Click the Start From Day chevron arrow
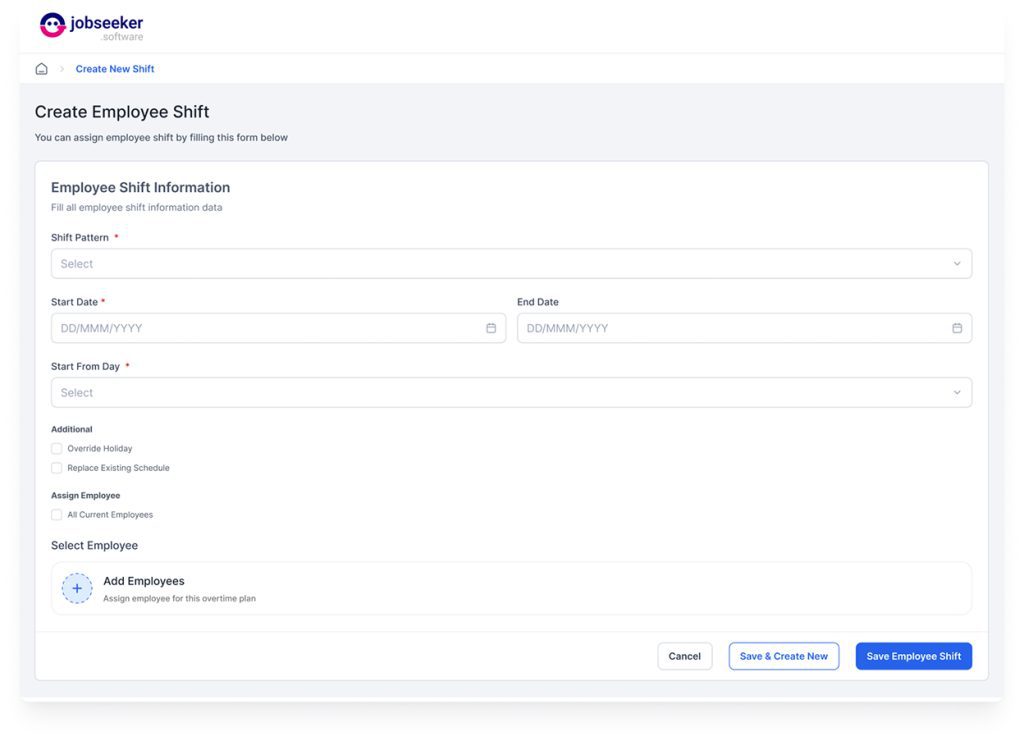1024x741 pixels. click(957, 393)
